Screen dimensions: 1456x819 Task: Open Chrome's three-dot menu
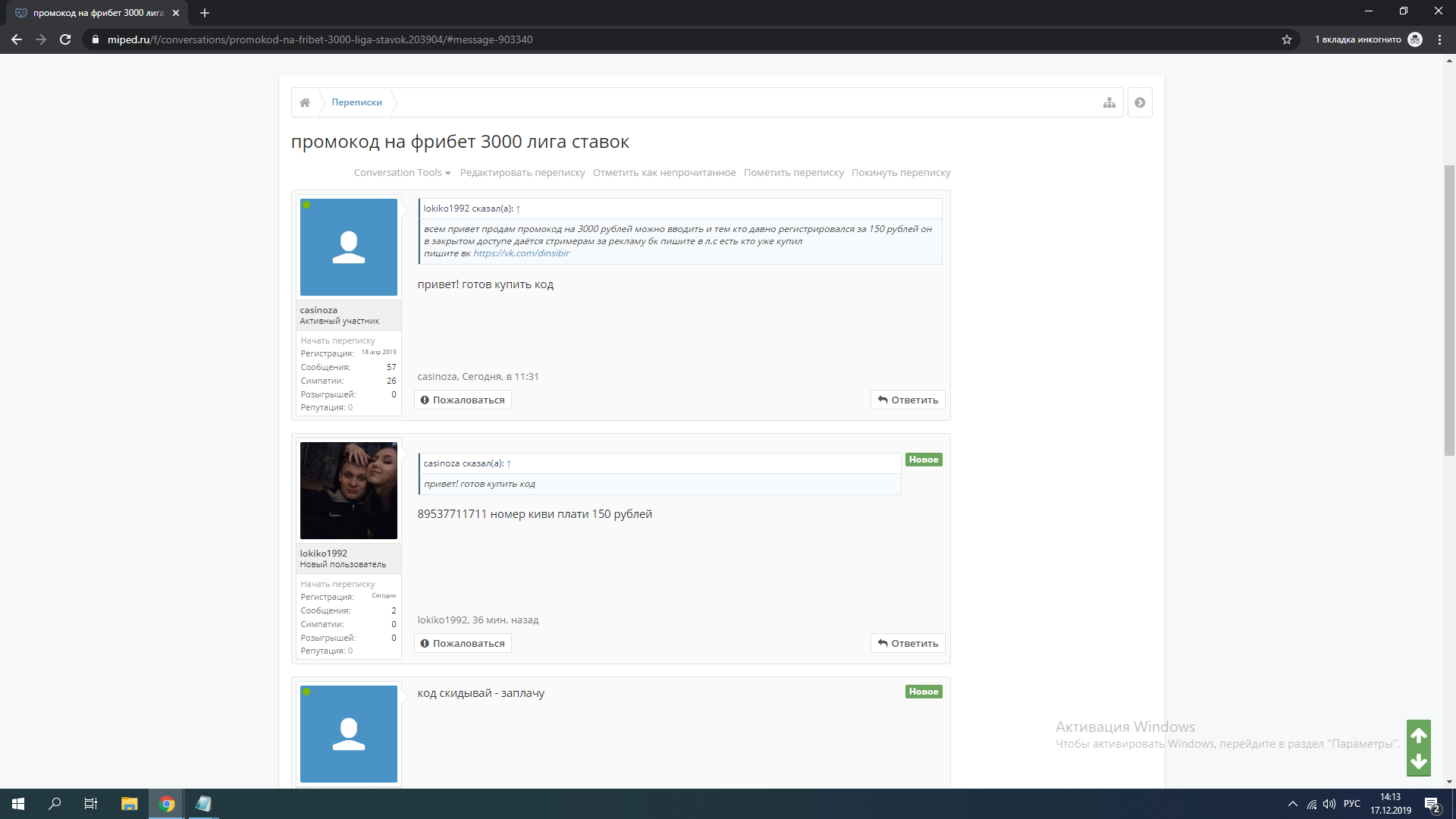tap(1439, 39)
